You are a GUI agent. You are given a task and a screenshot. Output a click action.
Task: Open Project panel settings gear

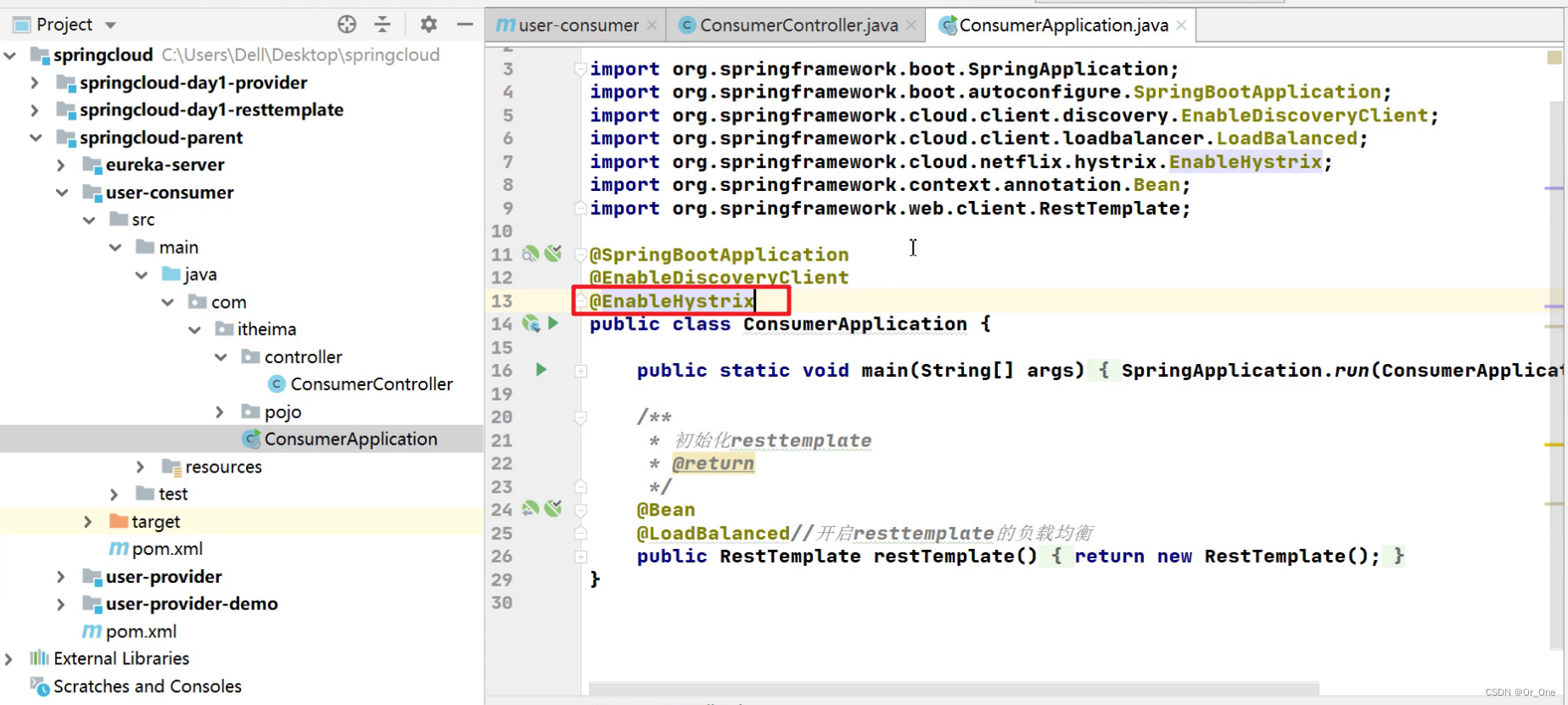click(x=428, y=25)
